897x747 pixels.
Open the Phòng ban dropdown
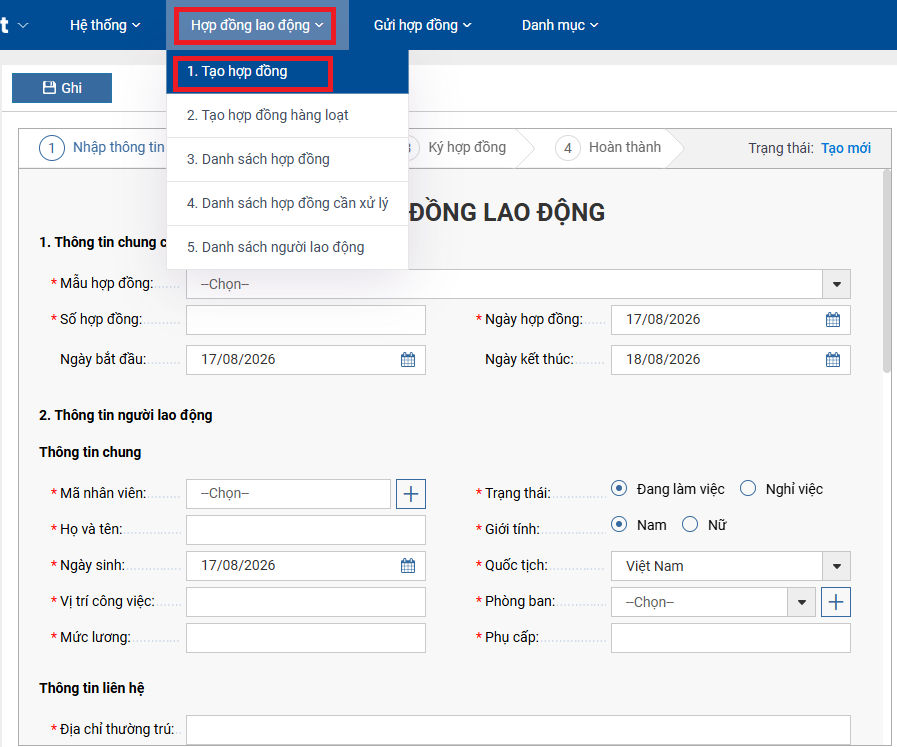801,602
